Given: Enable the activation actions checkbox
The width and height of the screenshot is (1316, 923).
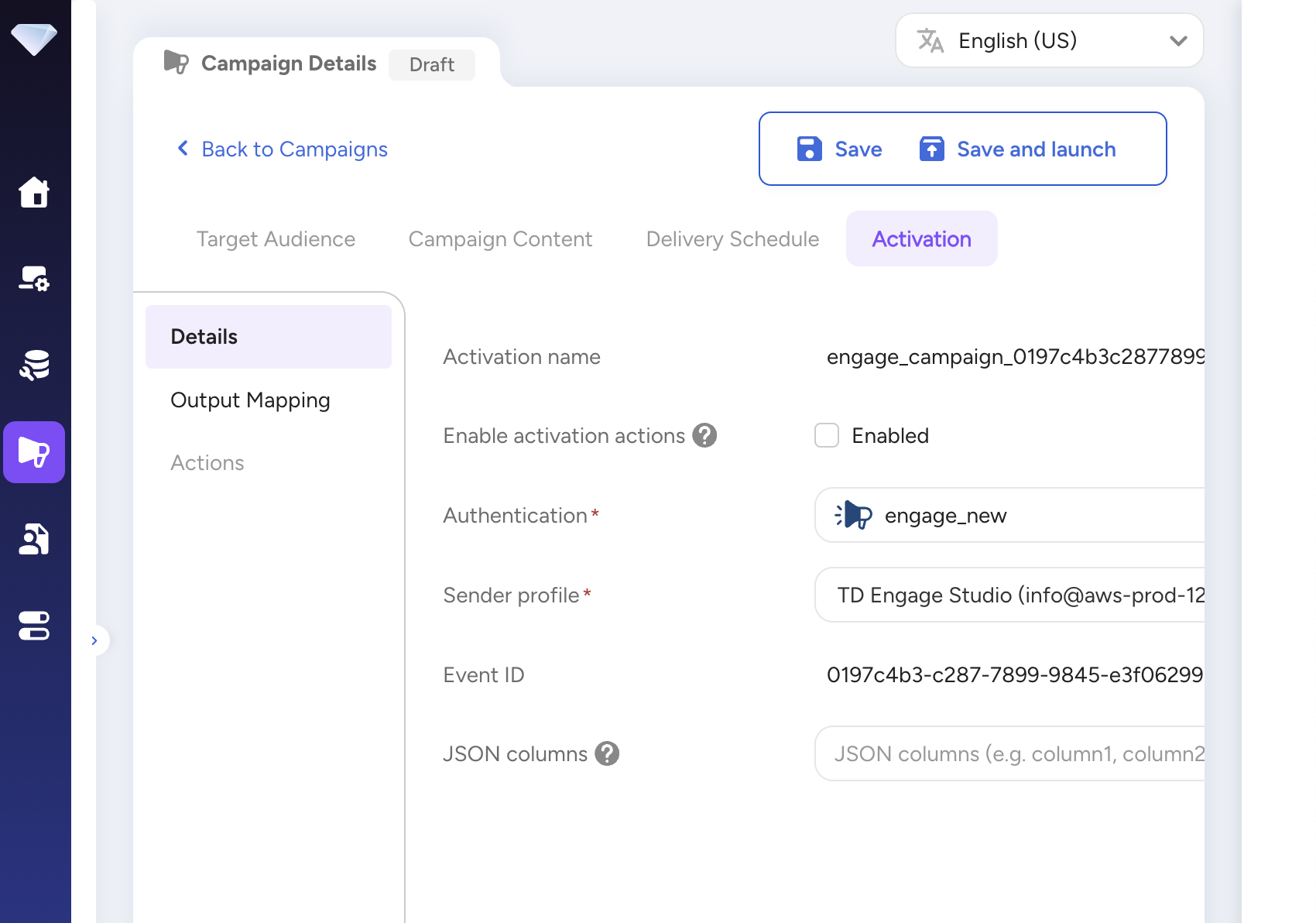Looking at the screenshot, I should click(x=826, y=435).
